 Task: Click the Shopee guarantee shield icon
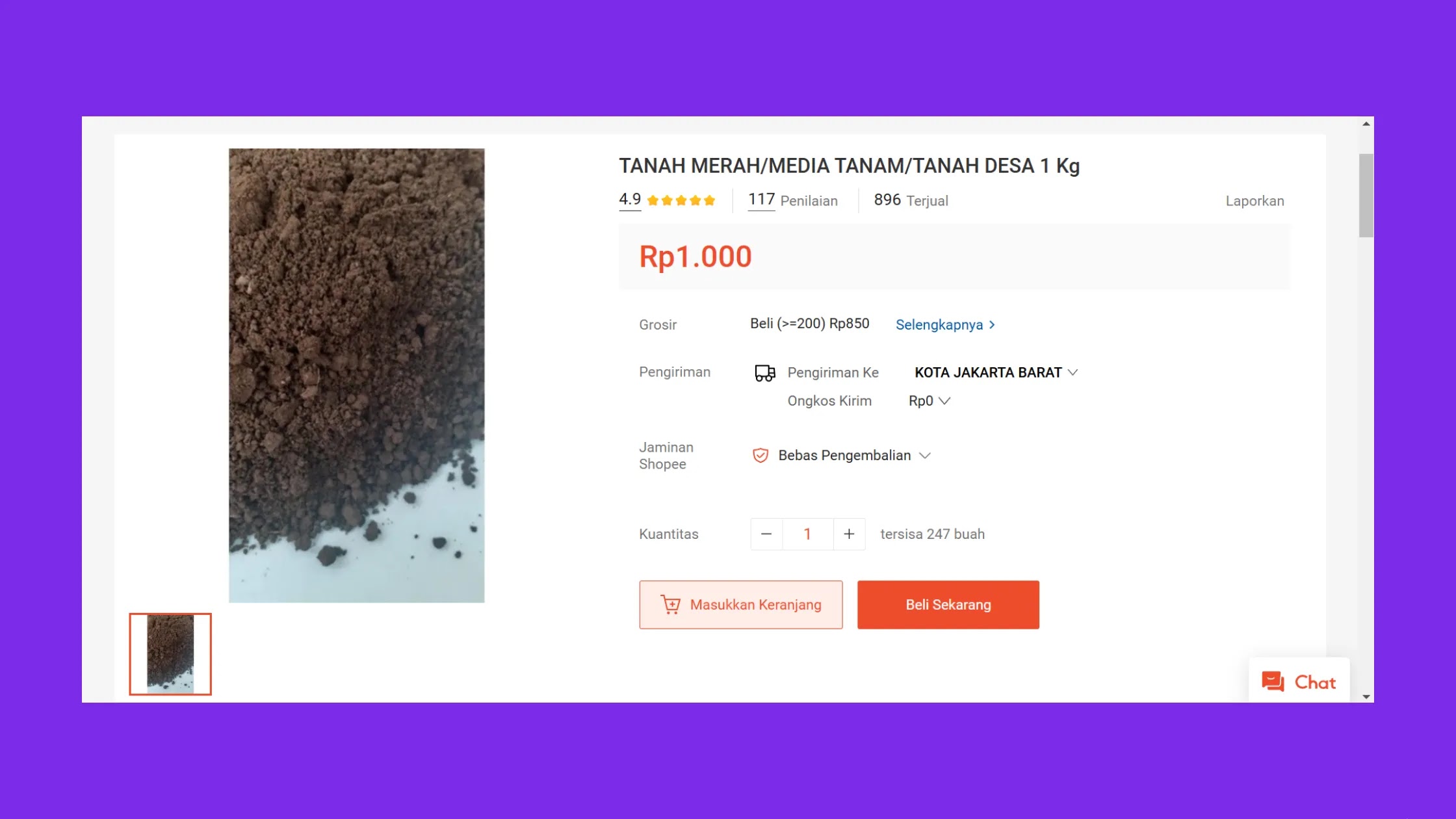coord(760,455)
